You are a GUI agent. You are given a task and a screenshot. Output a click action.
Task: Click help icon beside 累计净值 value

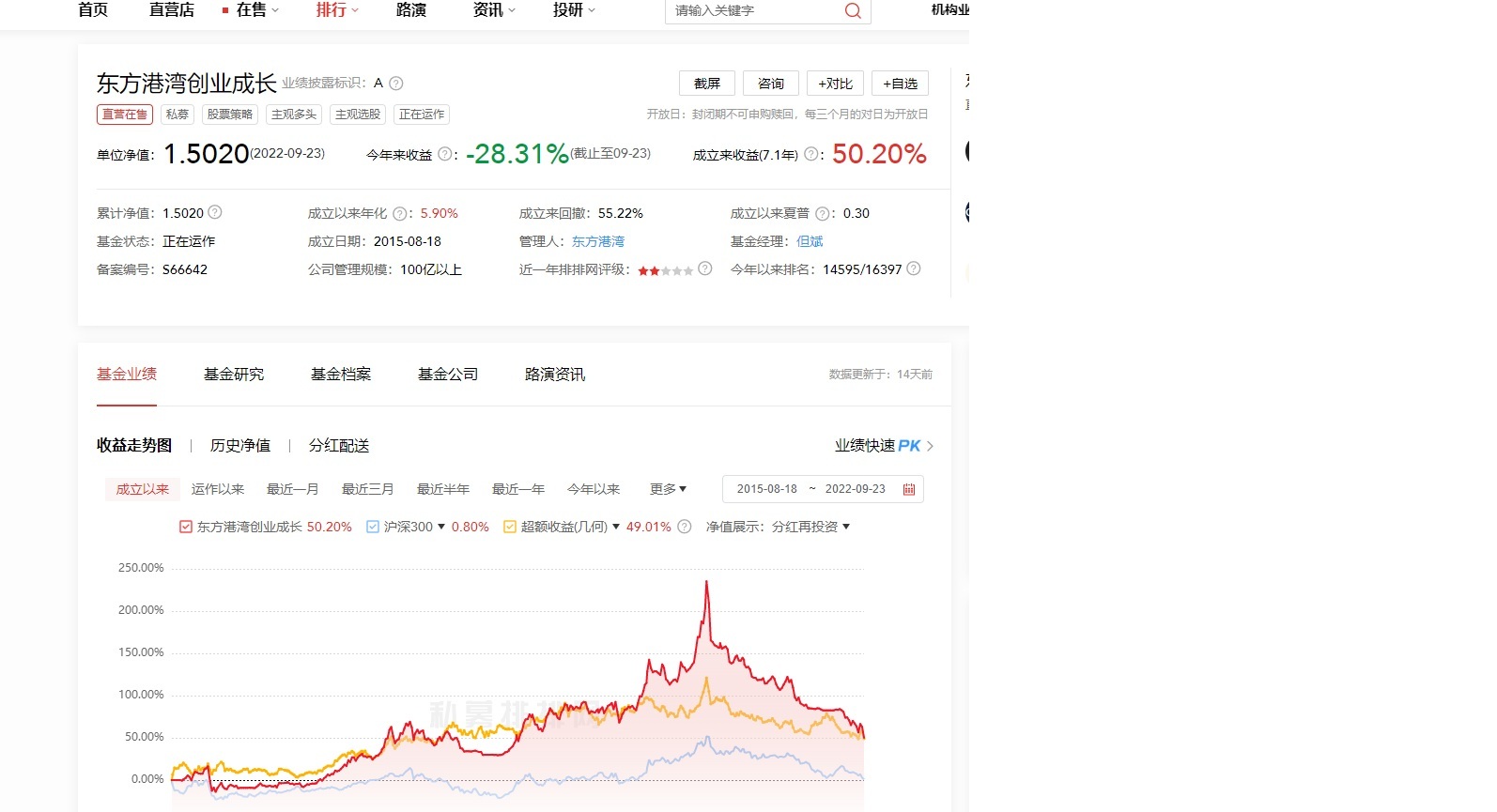coord(215,212)
